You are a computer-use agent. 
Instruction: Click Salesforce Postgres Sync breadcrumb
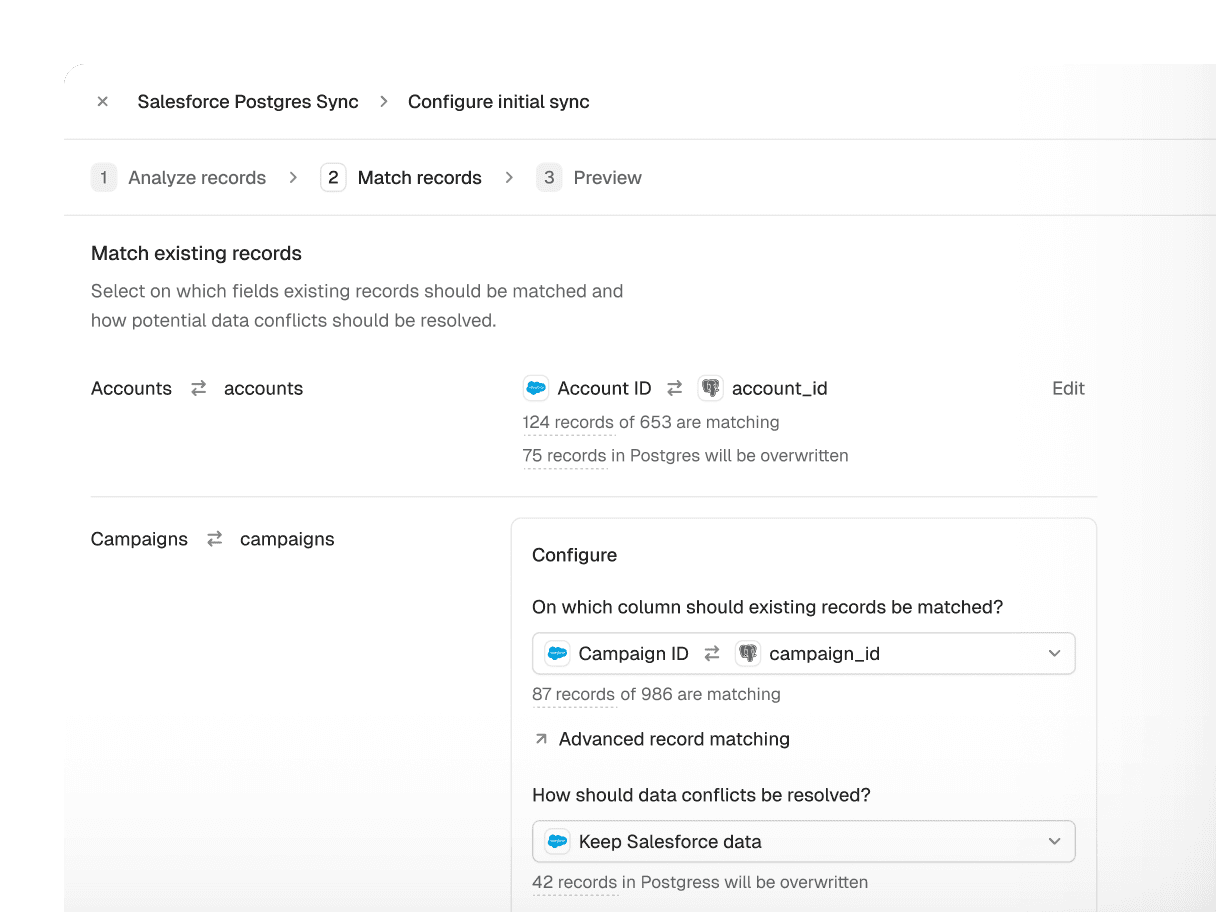[248, 102]
